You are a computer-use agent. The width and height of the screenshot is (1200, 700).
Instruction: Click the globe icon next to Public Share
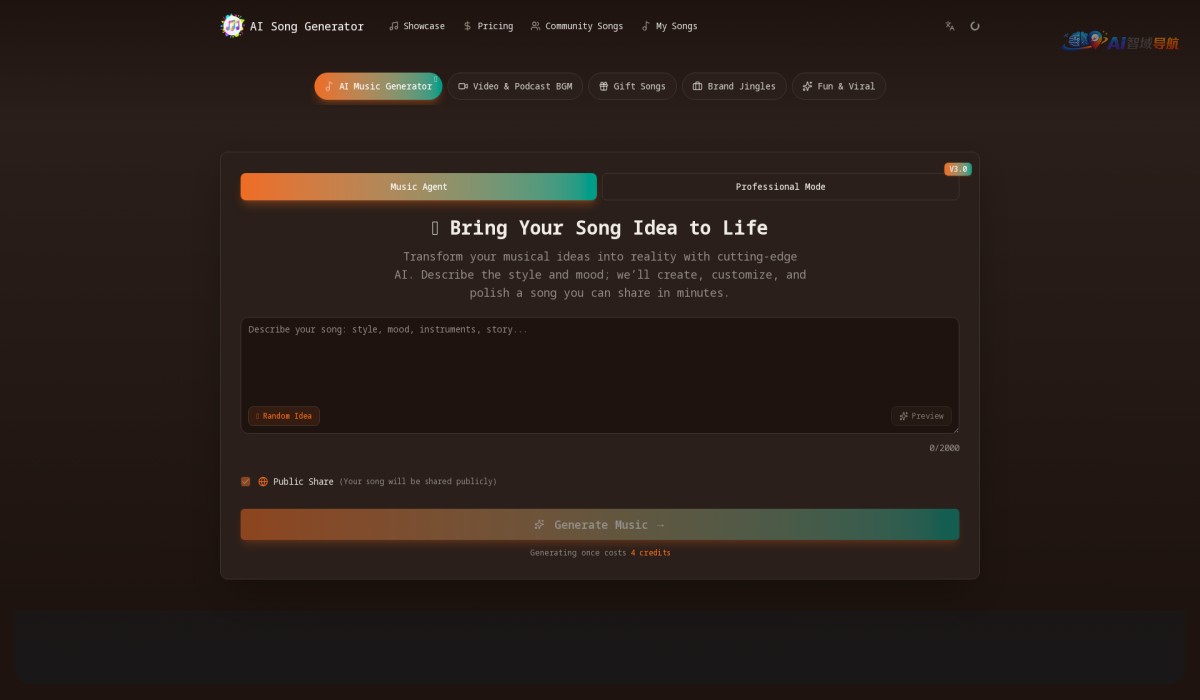point(262,481)
